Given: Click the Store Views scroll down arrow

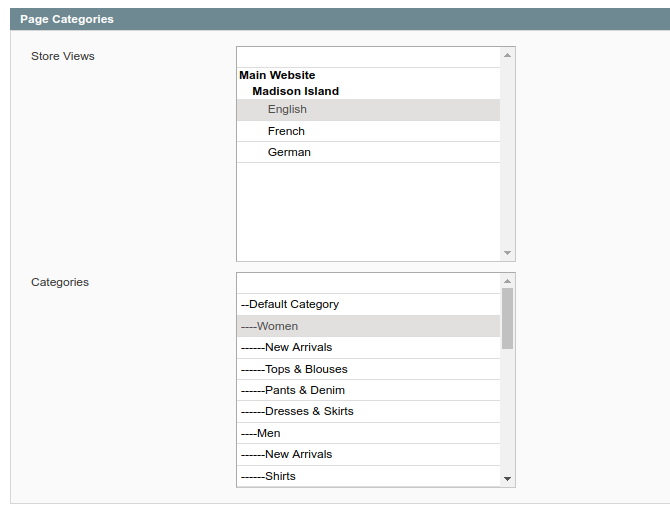Looking at the screenshot, I should click(508, 253).
